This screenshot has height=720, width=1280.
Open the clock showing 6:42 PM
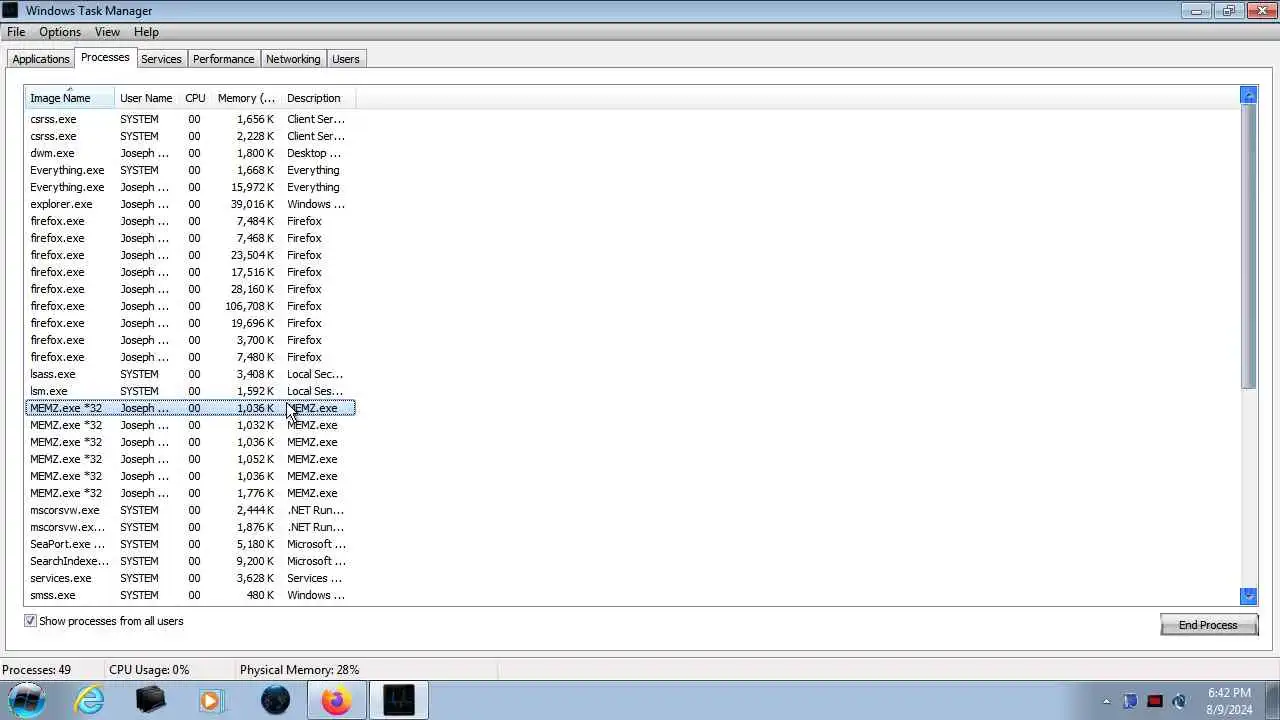(1229, 700)
